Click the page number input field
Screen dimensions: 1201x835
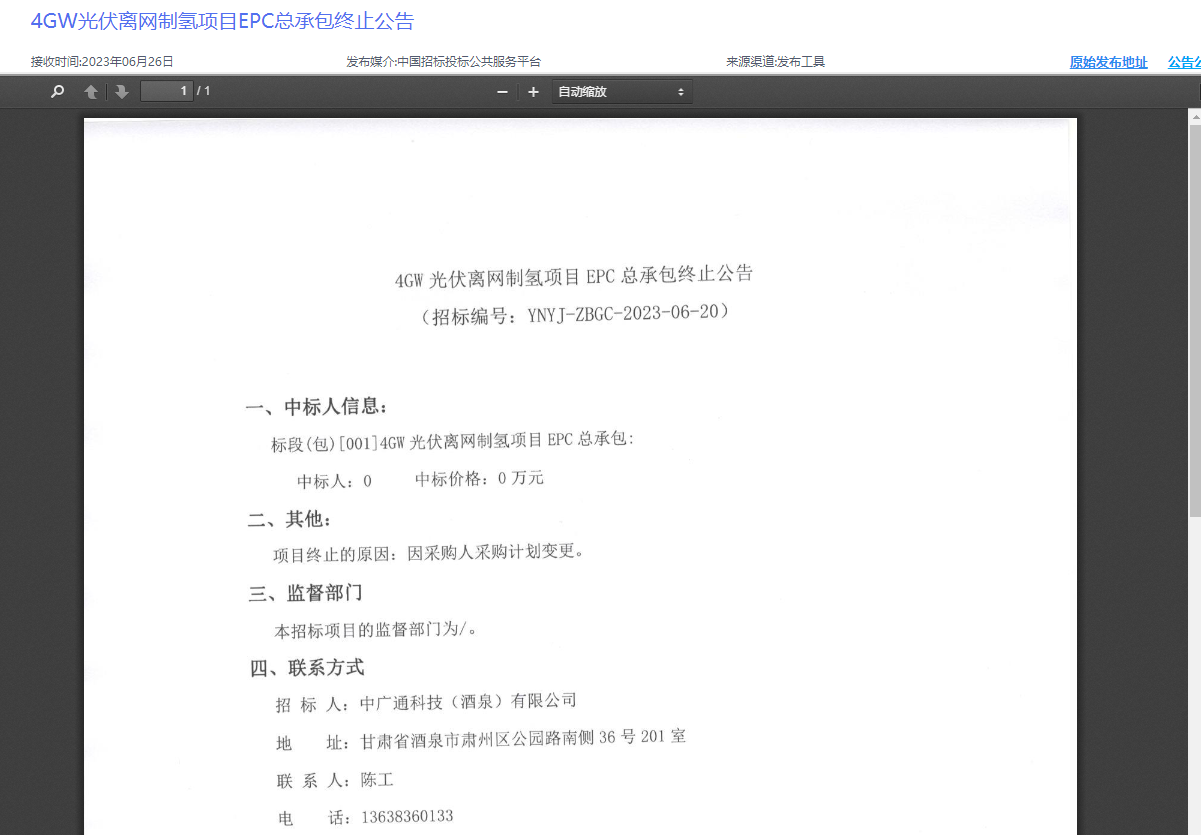167,92
